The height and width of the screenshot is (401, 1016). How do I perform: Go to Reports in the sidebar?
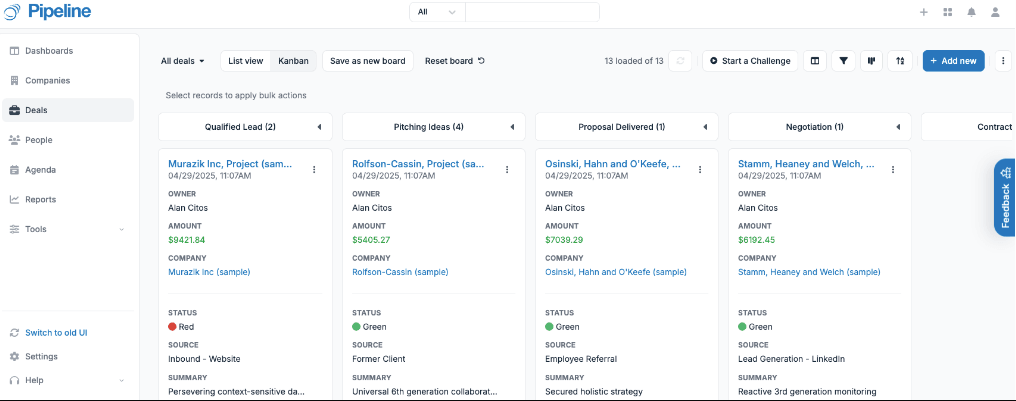click(x=41, y=199)
